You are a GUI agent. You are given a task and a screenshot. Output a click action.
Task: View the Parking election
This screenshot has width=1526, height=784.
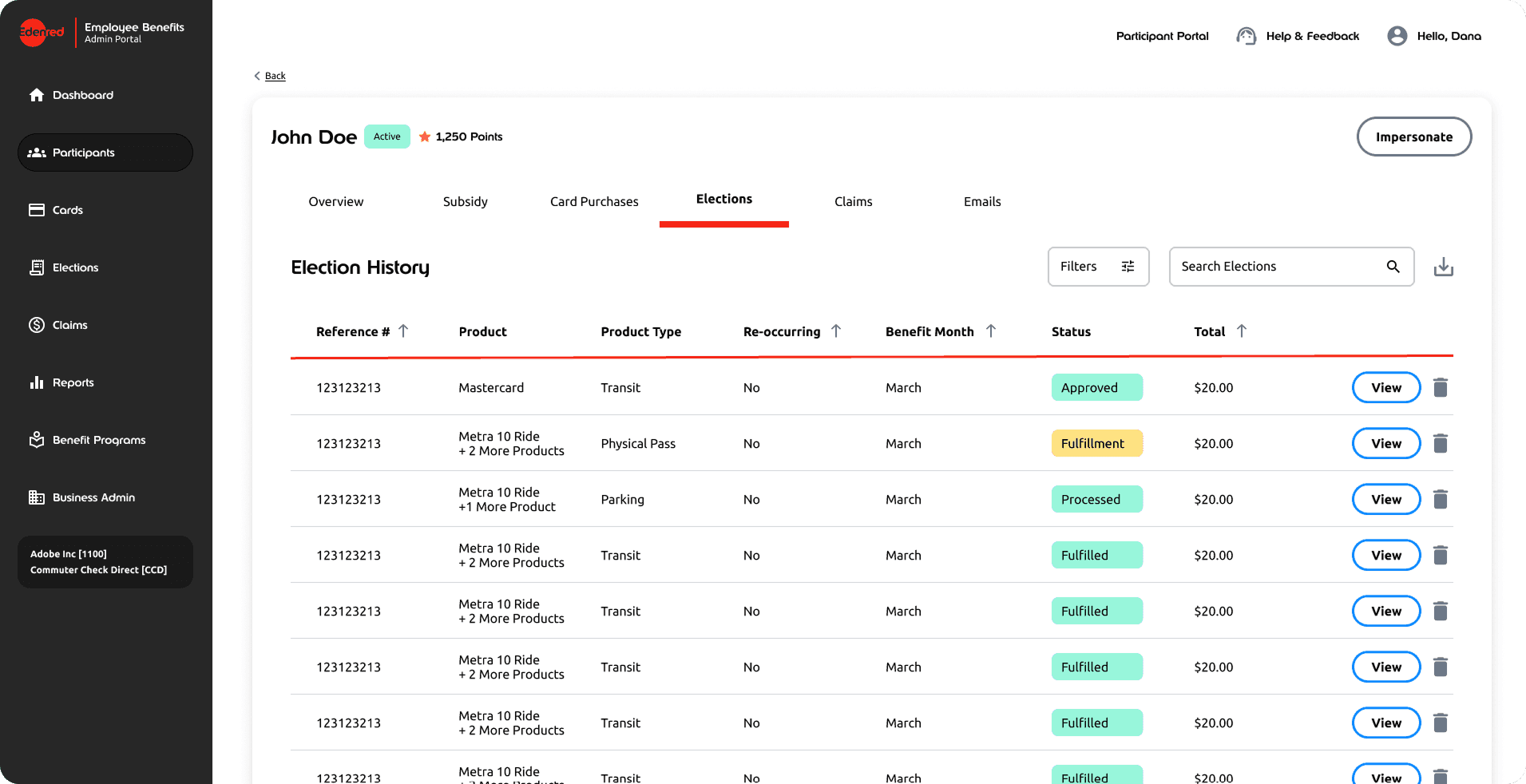(1386, 499)
